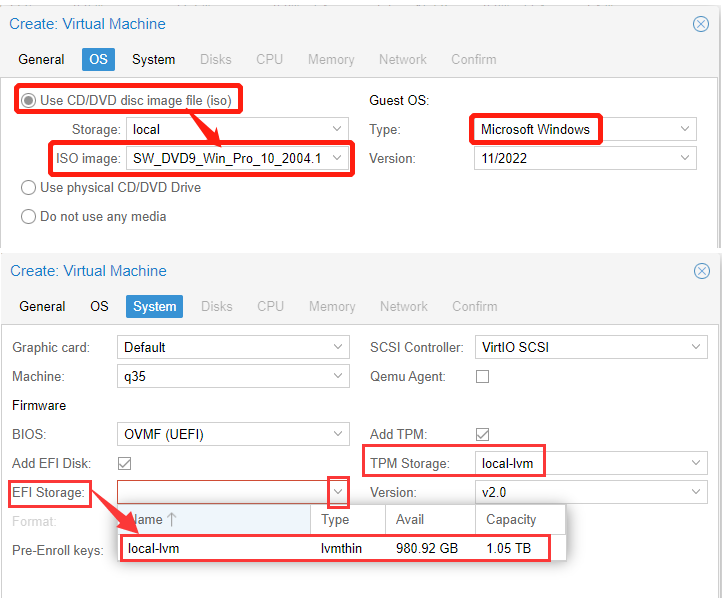
Task: Open the TPM Storage dropdown arrow
Action: pyautogui.click(x=696, y=464)
